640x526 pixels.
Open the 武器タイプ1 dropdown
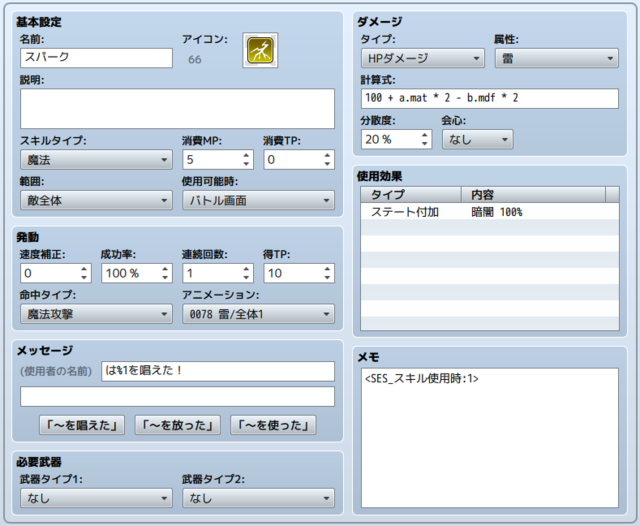[96, 498]
